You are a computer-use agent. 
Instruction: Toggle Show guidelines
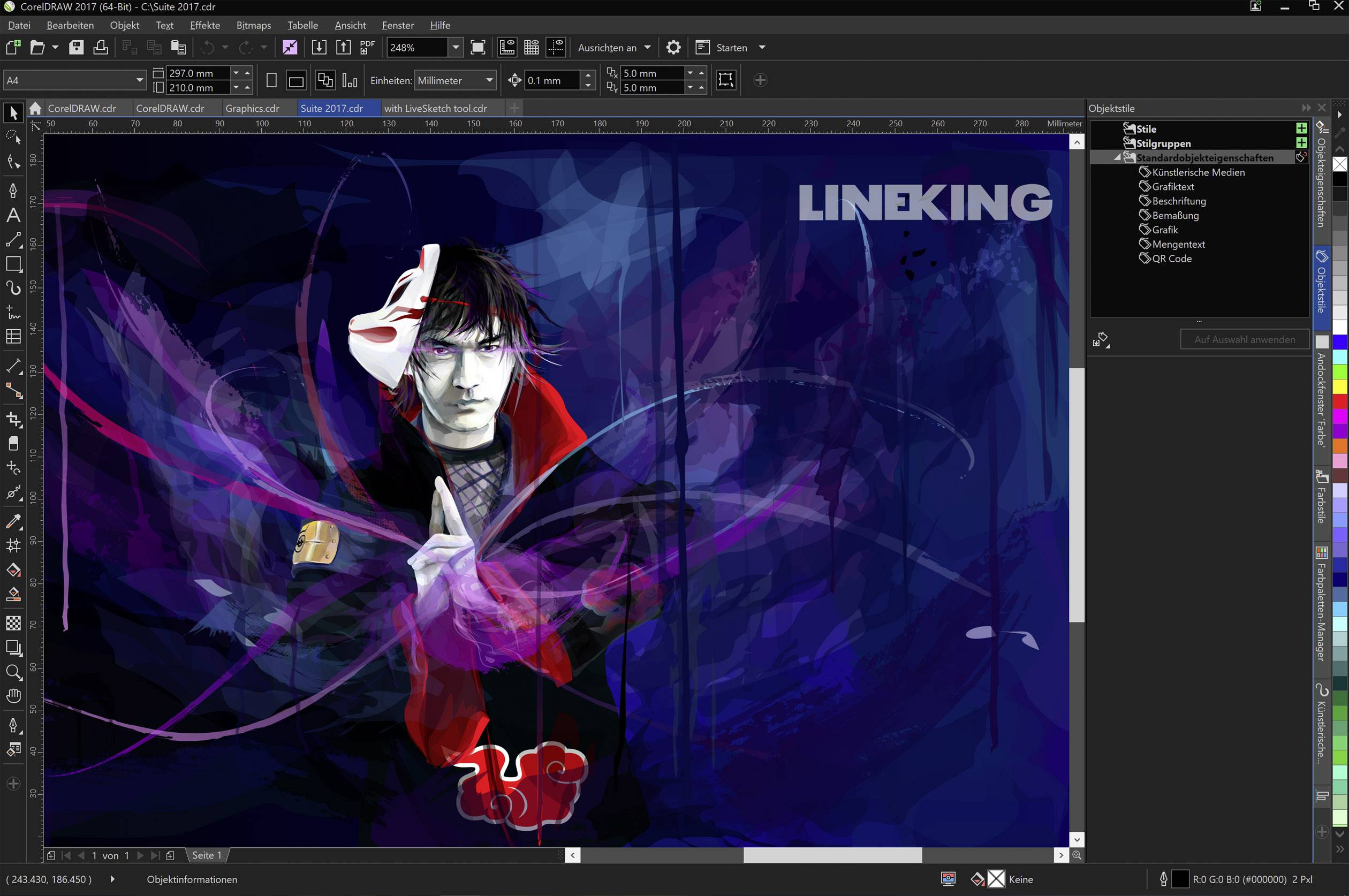click(555, 47)
